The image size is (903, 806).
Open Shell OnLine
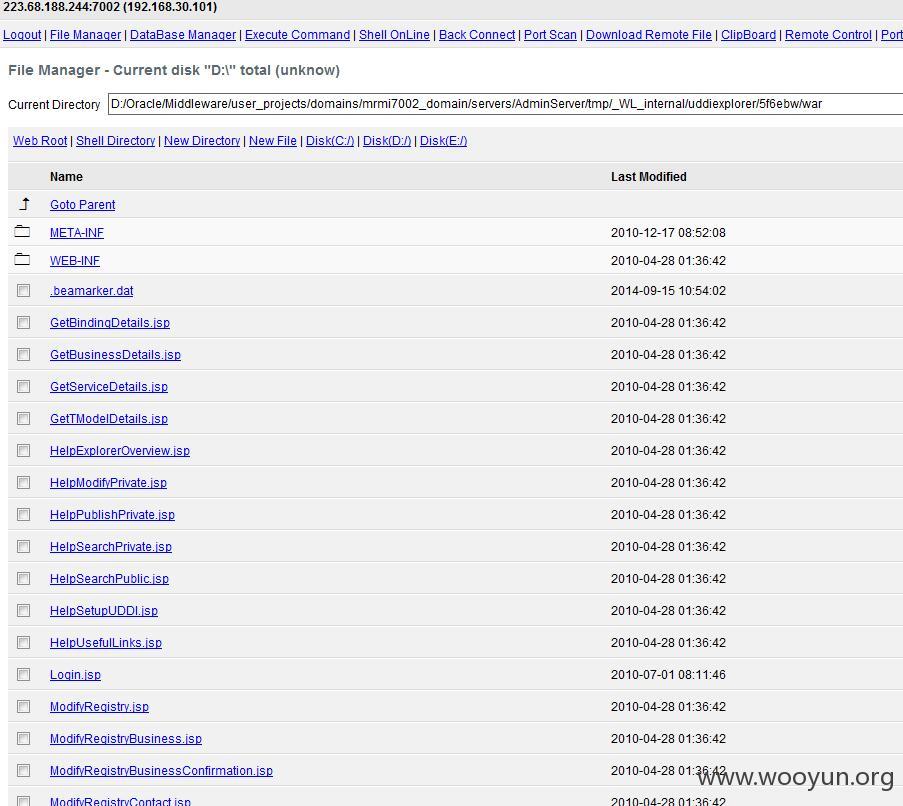click(394, 35)
